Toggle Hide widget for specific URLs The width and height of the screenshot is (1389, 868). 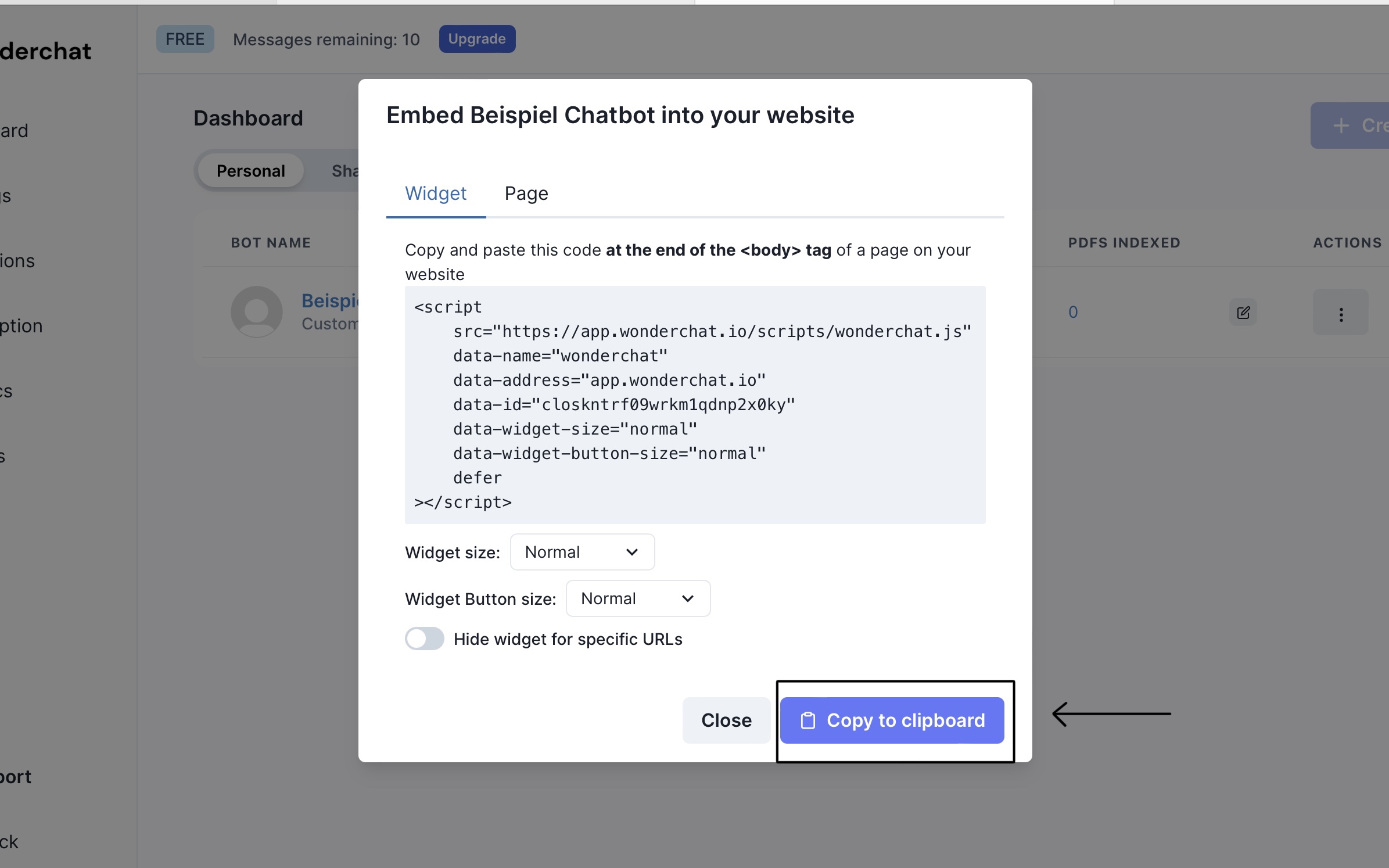click(x=425, y=639)
